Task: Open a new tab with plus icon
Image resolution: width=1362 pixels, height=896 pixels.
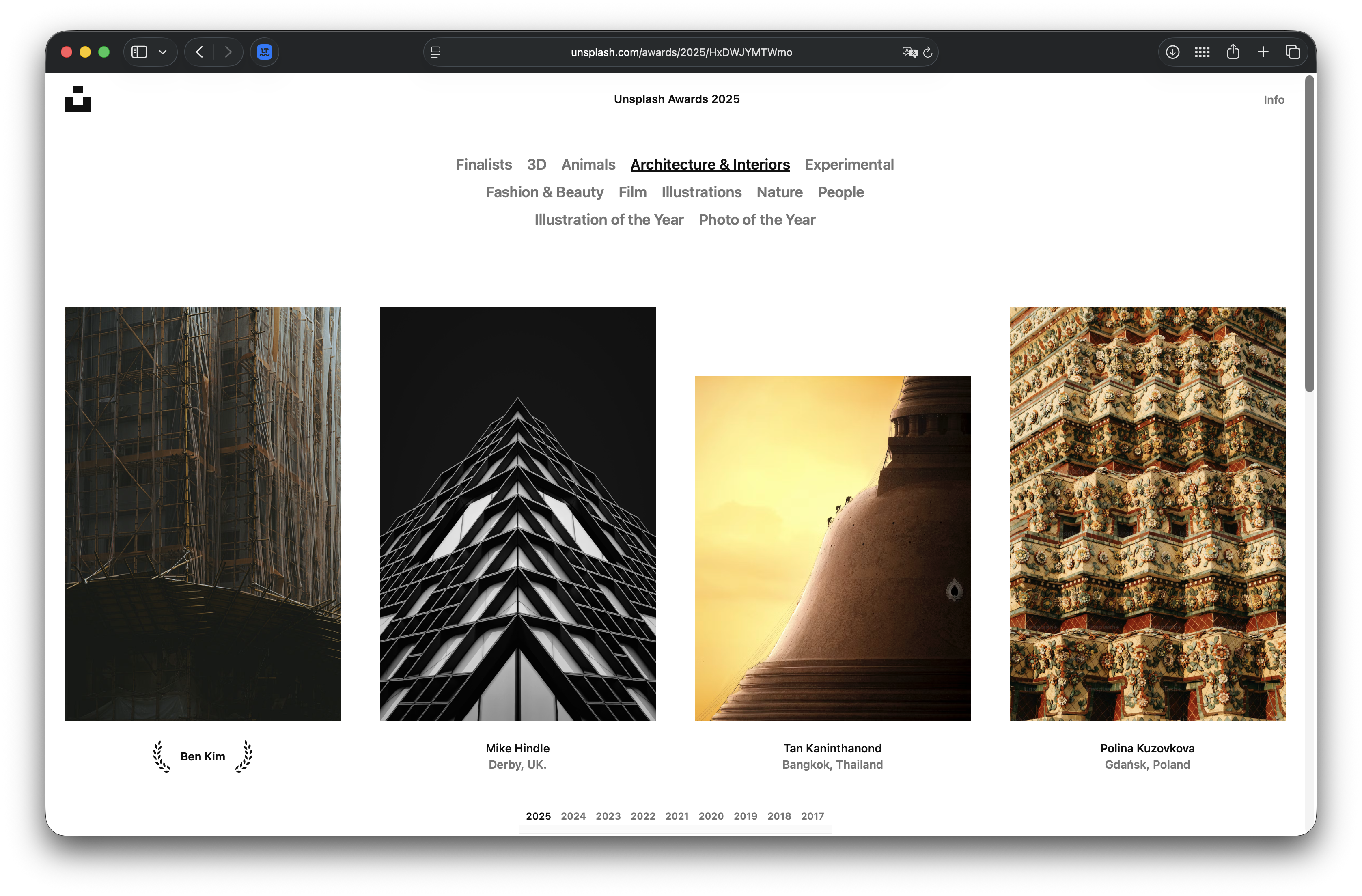Action: 1263,52
